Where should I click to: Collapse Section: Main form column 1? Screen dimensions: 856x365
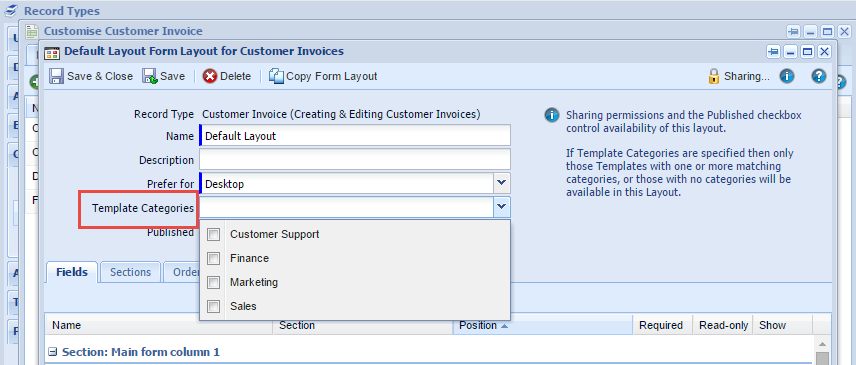tap(53, 352)
